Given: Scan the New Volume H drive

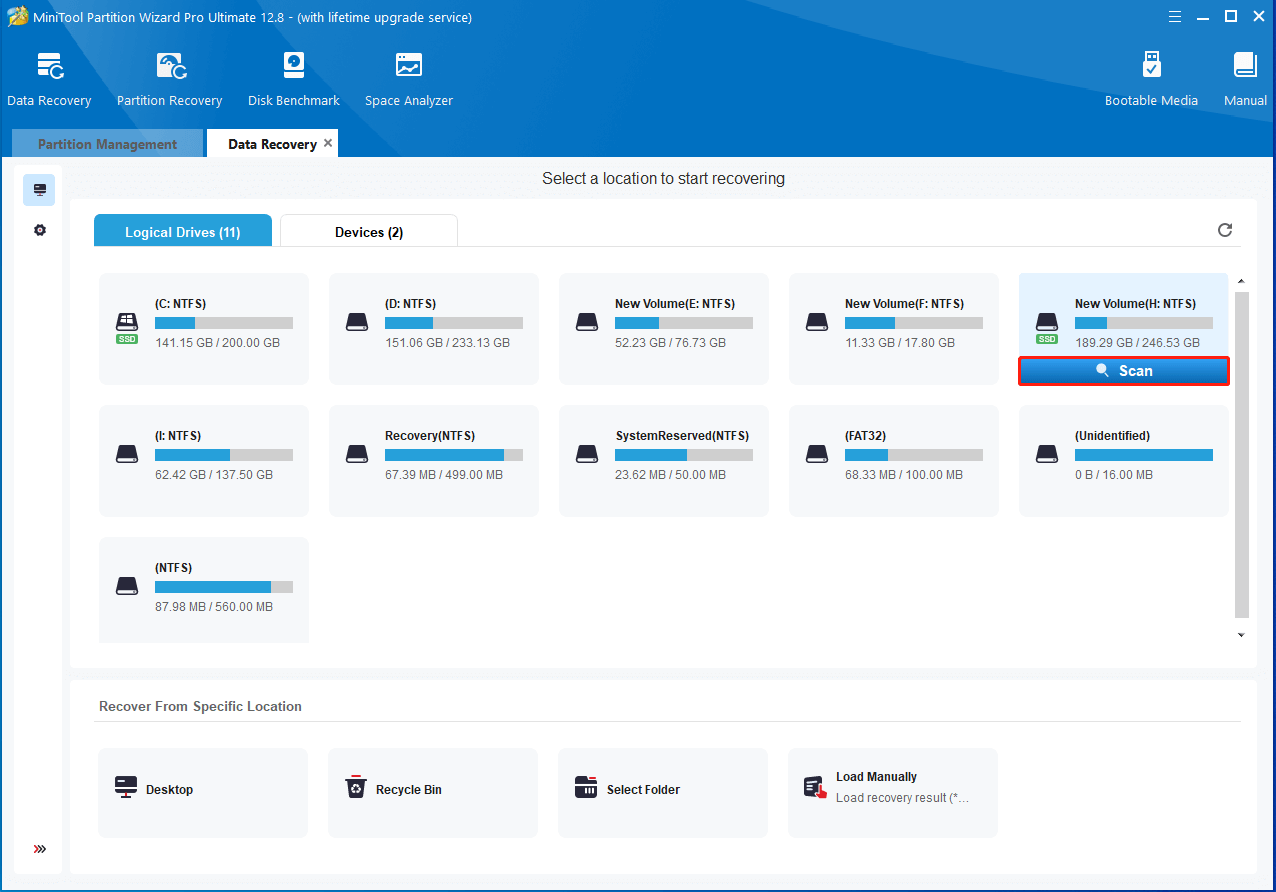Looking at the screenshot, I should [1124, 371].
